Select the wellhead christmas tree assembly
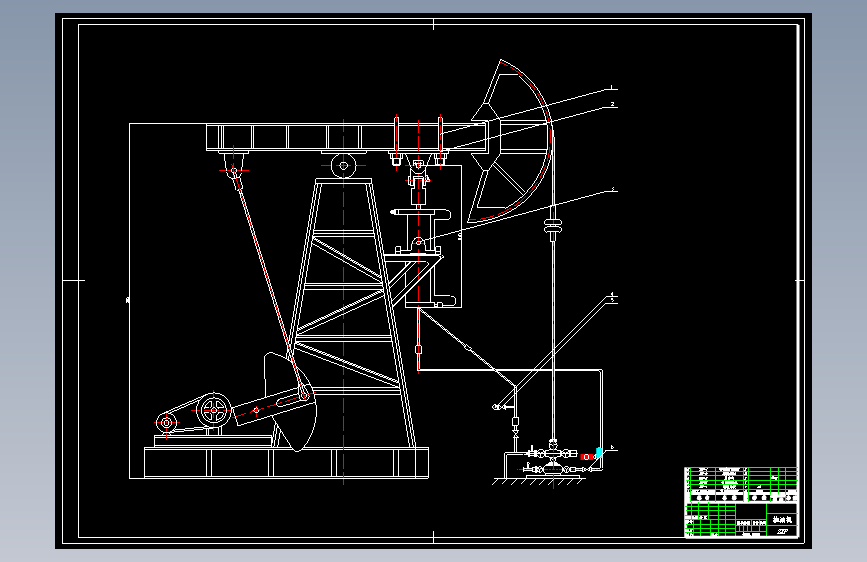 pos(552,459)
